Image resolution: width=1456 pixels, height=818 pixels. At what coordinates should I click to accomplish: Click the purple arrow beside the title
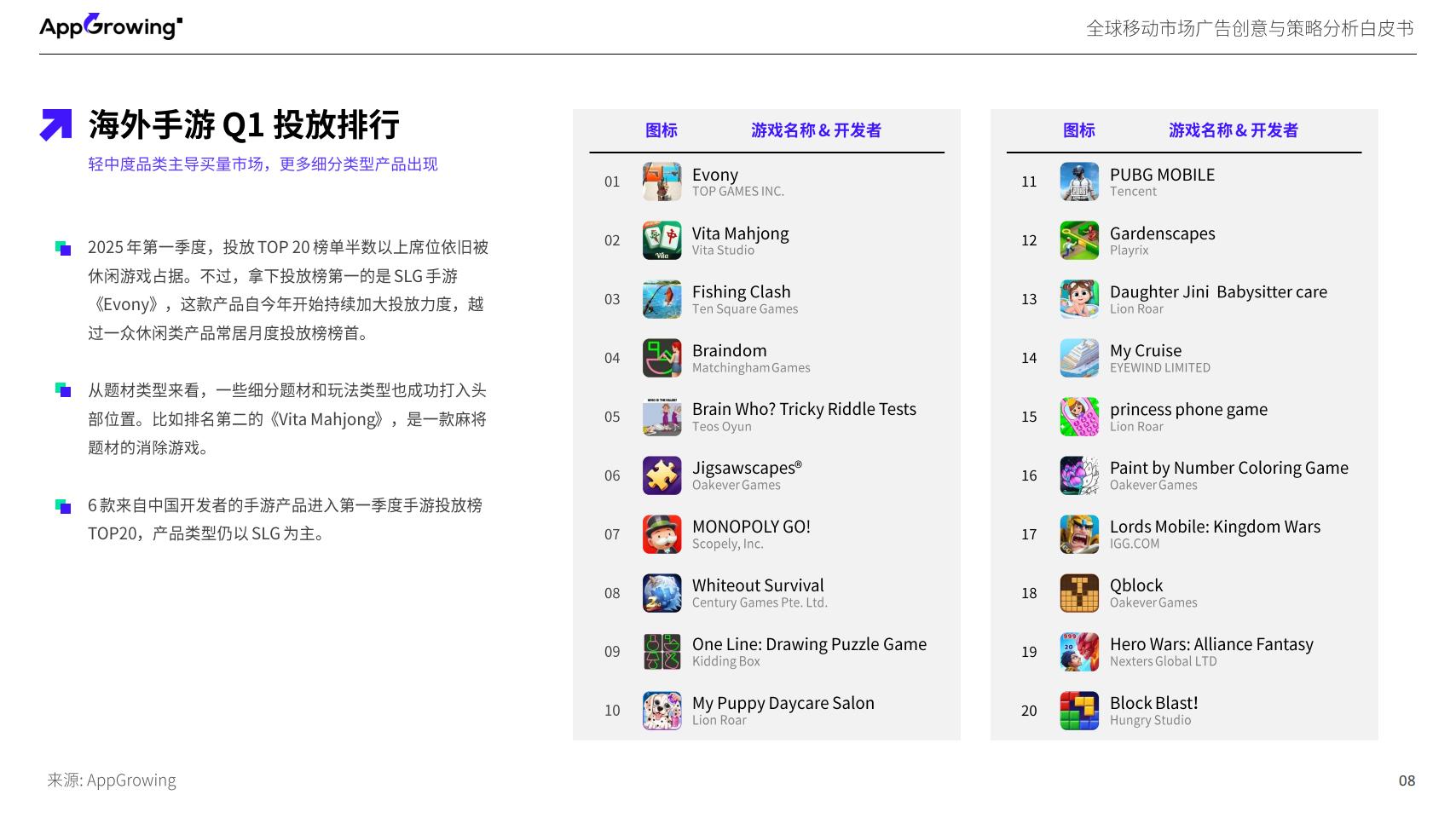coord(56,124)
